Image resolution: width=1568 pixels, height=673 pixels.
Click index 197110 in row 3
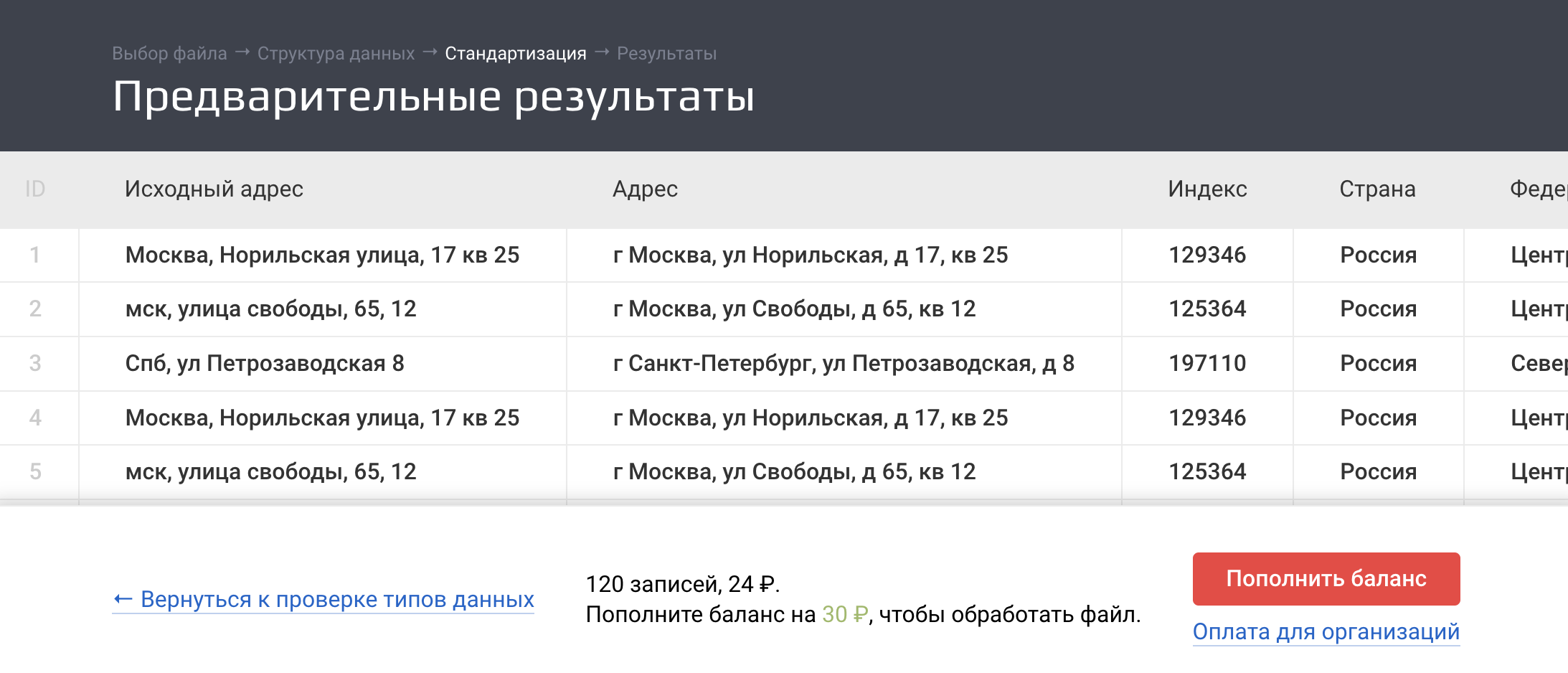[1207, 364]
